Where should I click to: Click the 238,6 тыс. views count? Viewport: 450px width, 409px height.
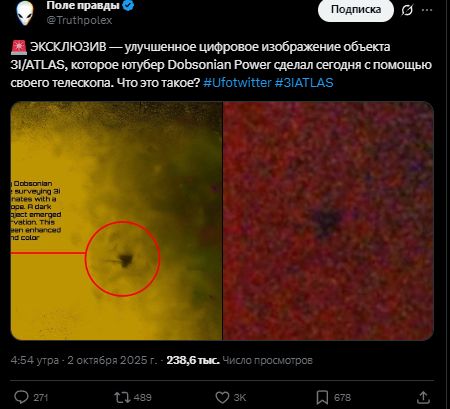pyautogui.click(x=193, y=360)
